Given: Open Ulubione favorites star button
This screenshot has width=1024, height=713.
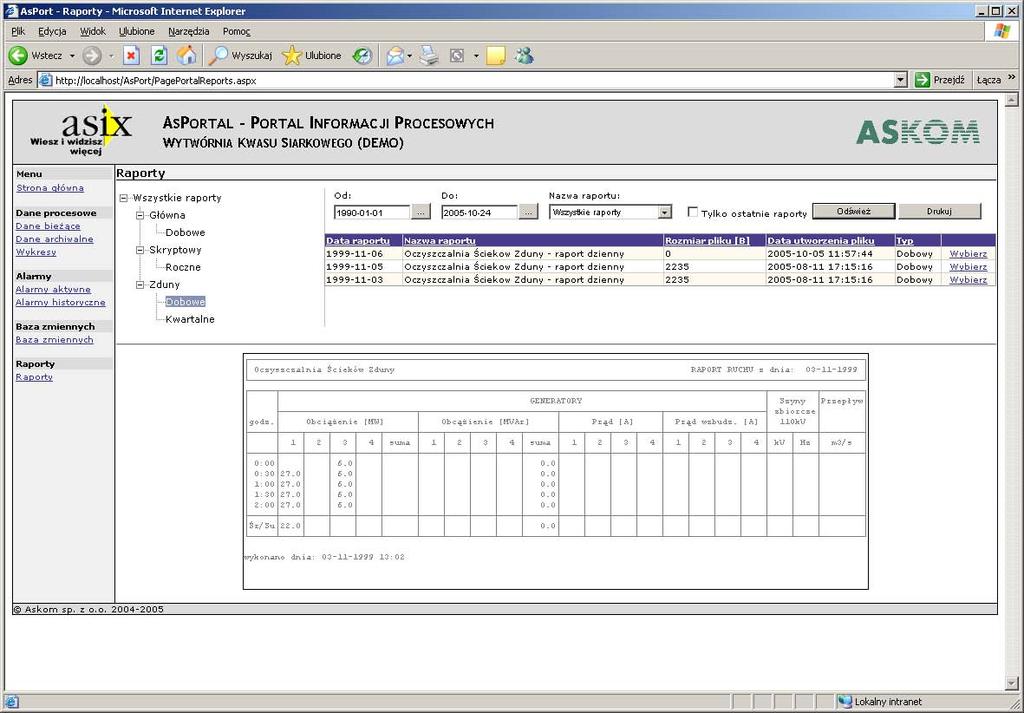Looking at the screenshot, I should 312,56.
